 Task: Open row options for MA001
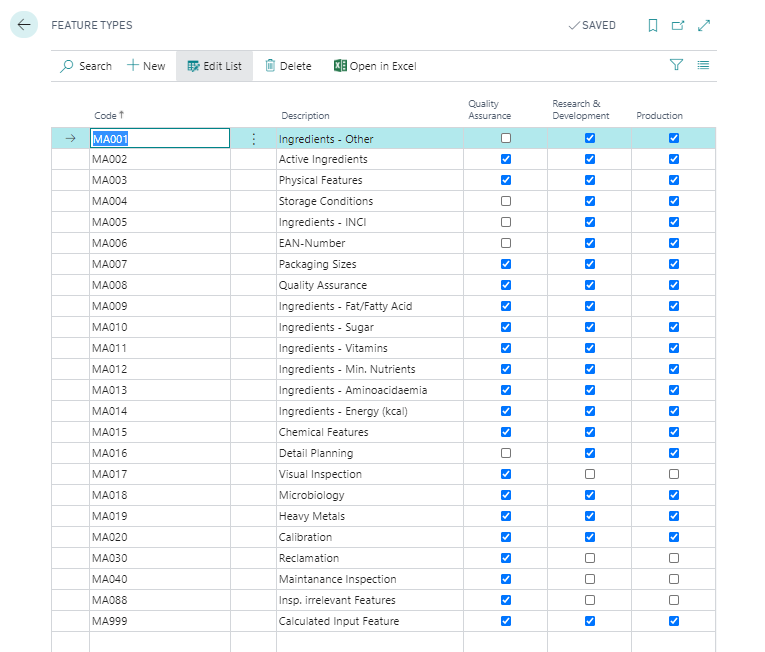(254, 139)
